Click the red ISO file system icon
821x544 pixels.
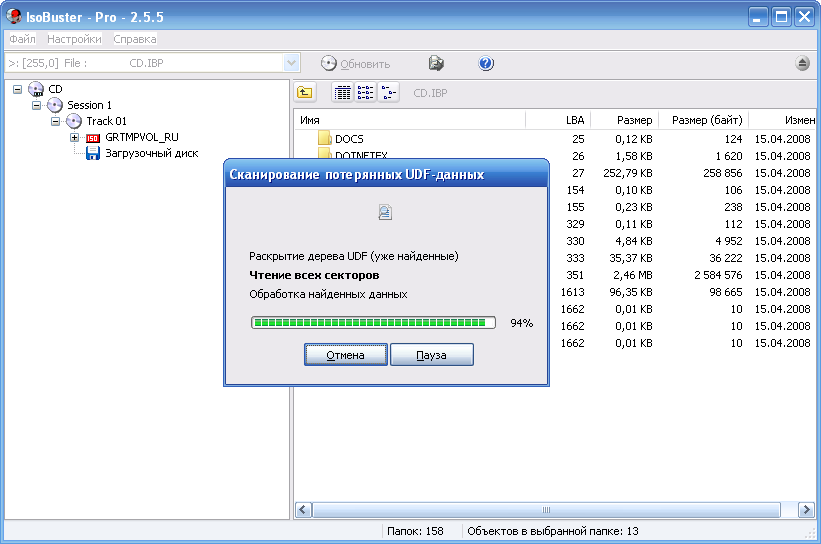click(x=93, y=138)
